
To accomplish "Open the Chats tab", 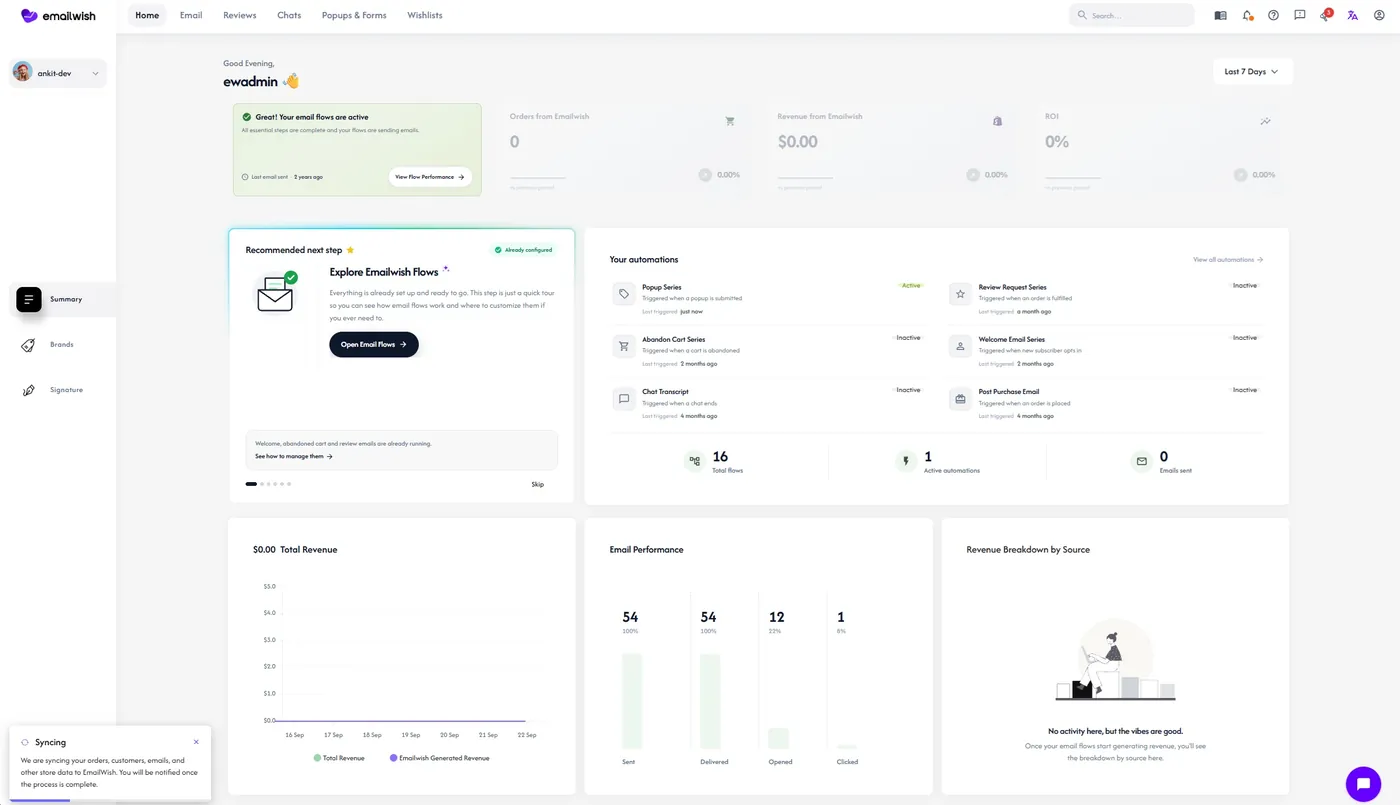I will point(289,16).
